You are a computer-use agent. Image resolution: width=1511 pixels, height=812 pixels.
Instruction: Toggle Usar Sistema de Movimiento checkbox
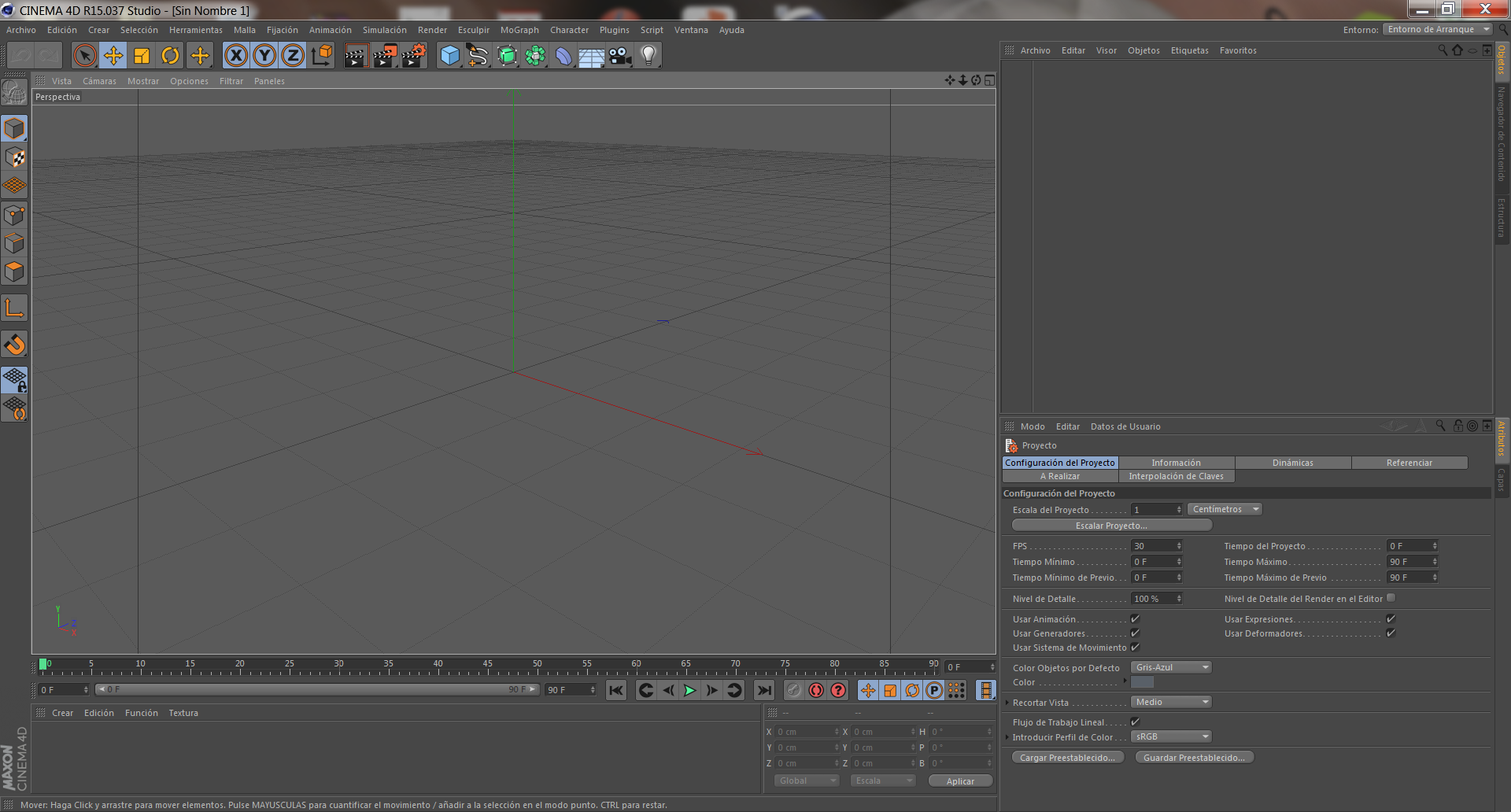[1135, 648]
